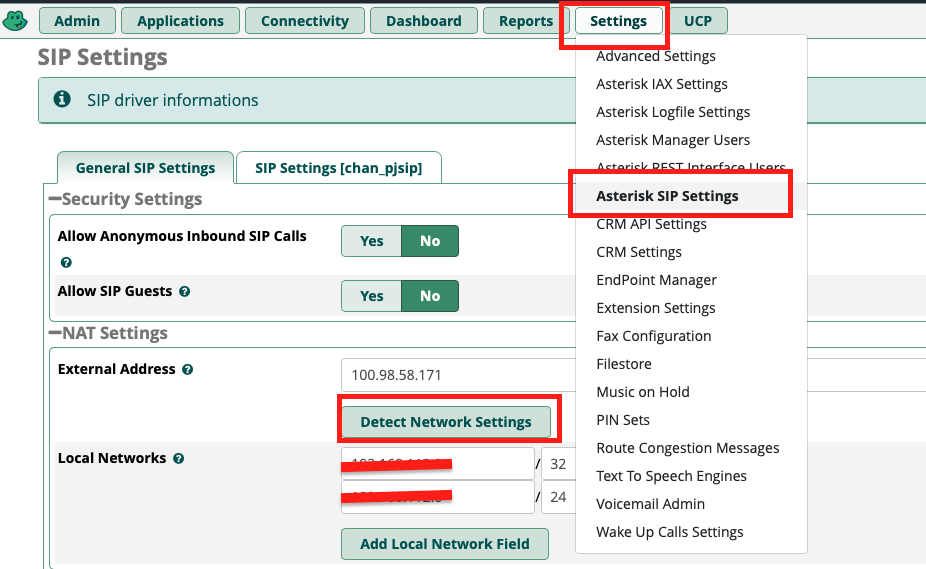Screen dimensions: 926x569
Task: Collapse the Security Settings section
Action: (x=55, y=199)
